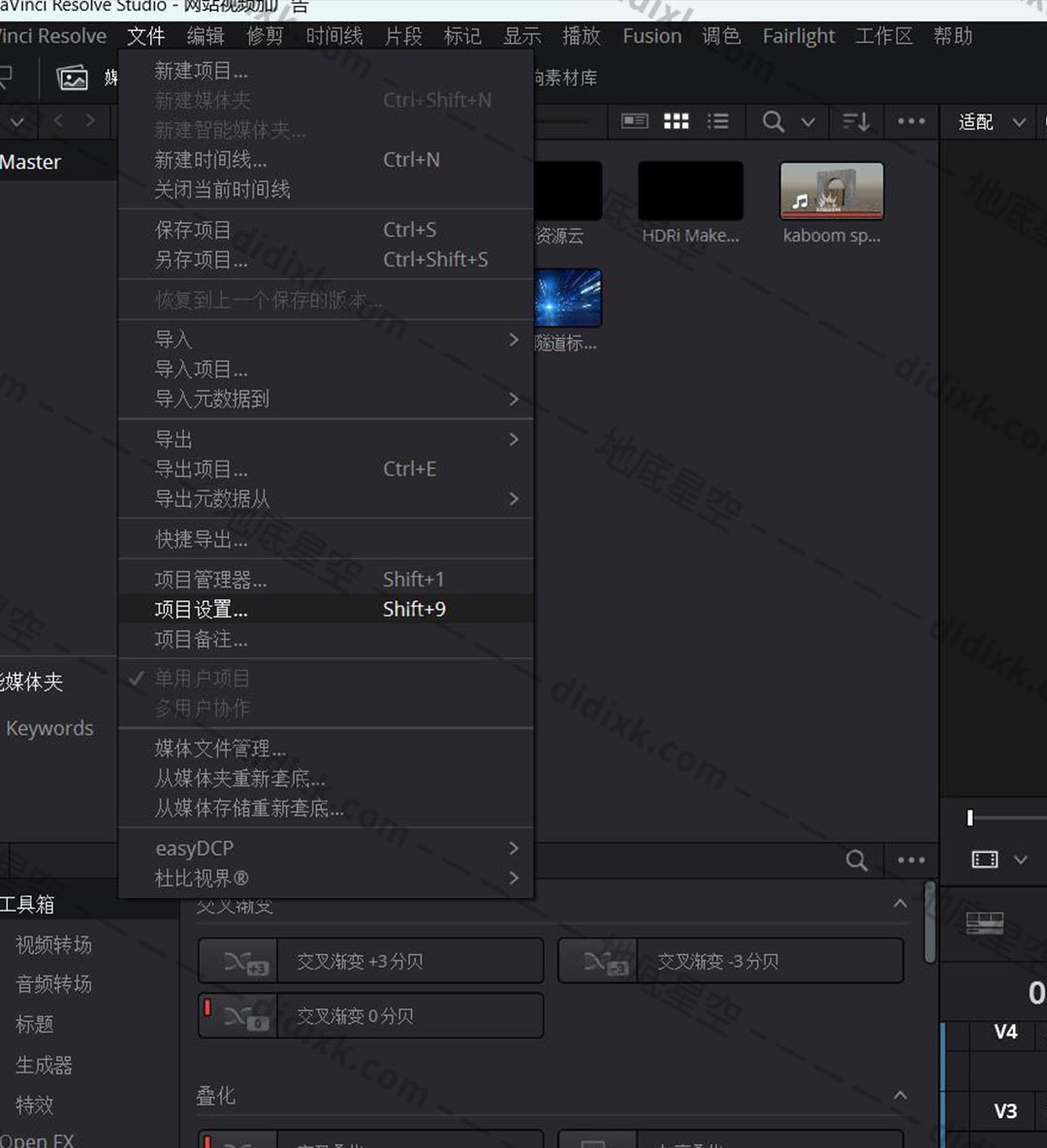Choose 快捷导出... menu entry
Image resolution: width=1047 pixels, height=1148 pixels.
pyautogui.click(x=326, y=540)
